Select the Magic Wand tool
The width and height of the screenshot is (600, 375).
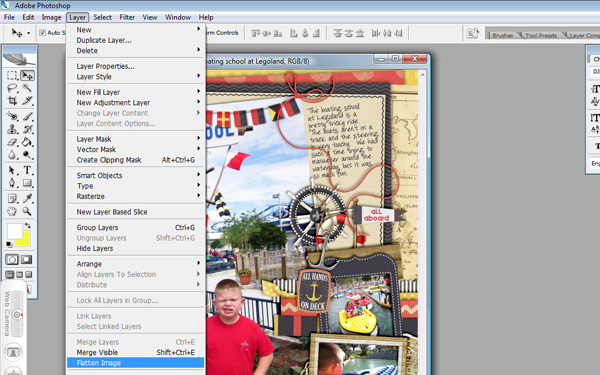click(27, 88)
